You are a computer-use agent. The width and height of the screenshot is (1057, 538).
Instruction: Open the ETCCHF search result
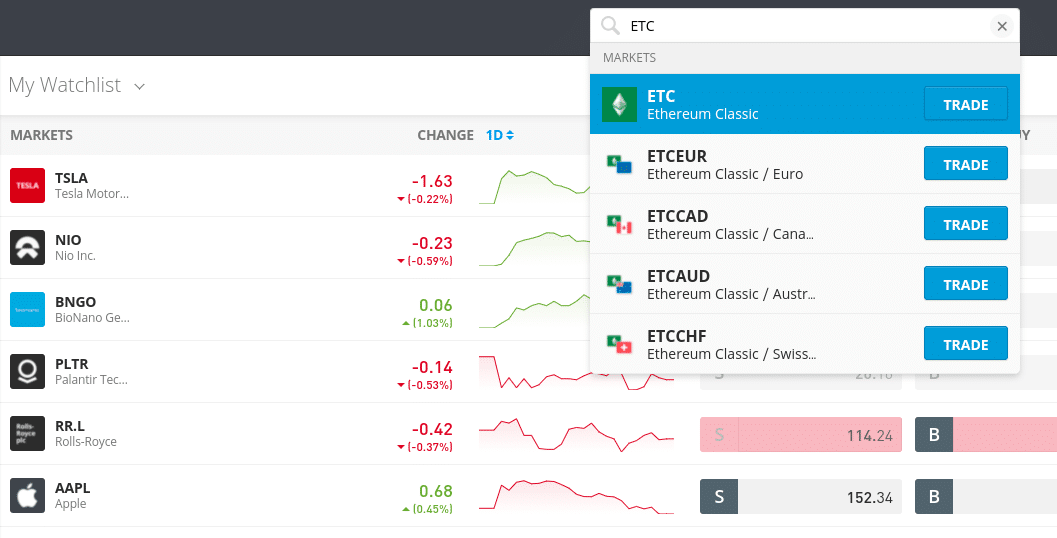tap(804, 344)
